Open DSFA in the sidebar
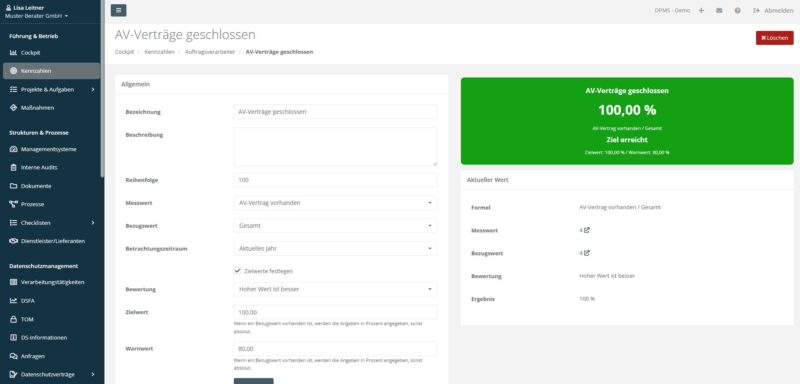The image size is (800, 384). click(51, 301)
